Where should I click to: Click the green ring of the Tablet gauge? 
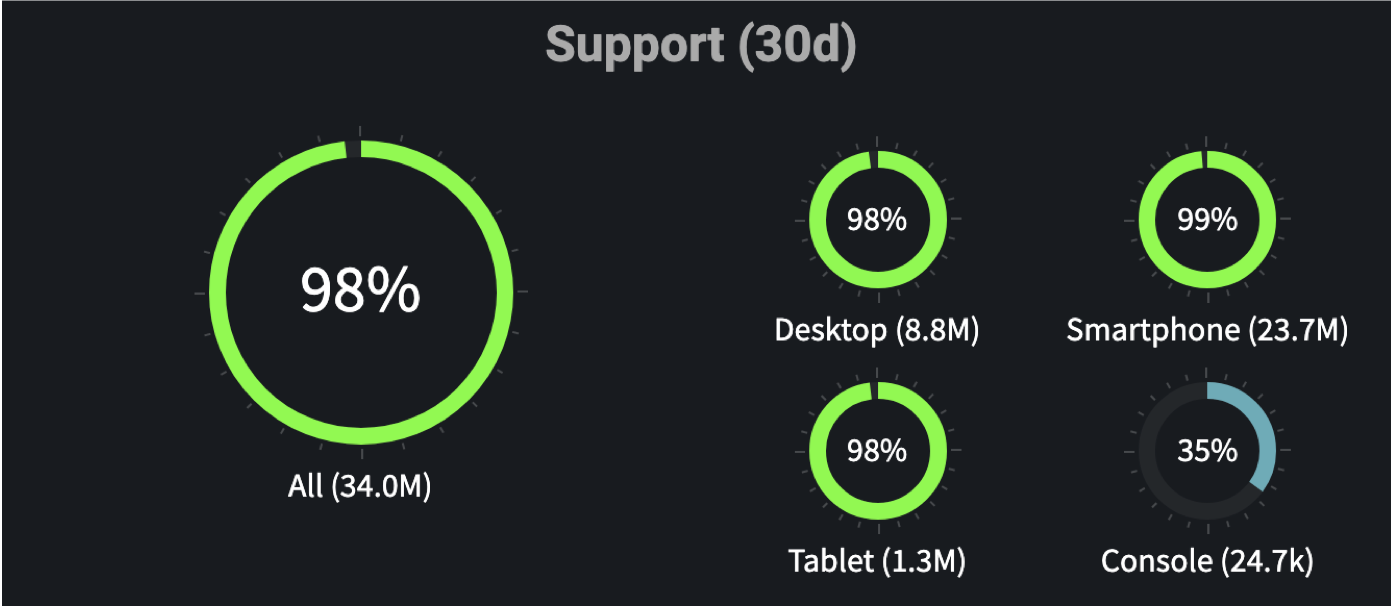pyautogui.click(x=818, y=451)
